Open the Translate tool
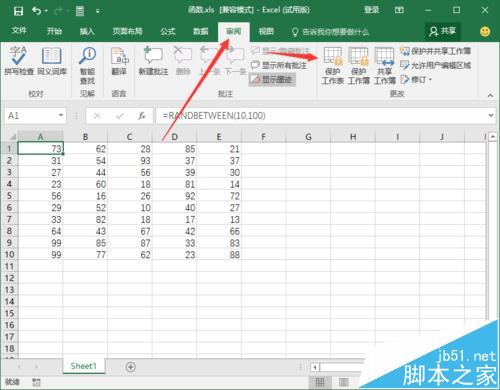 pos(119,61)
